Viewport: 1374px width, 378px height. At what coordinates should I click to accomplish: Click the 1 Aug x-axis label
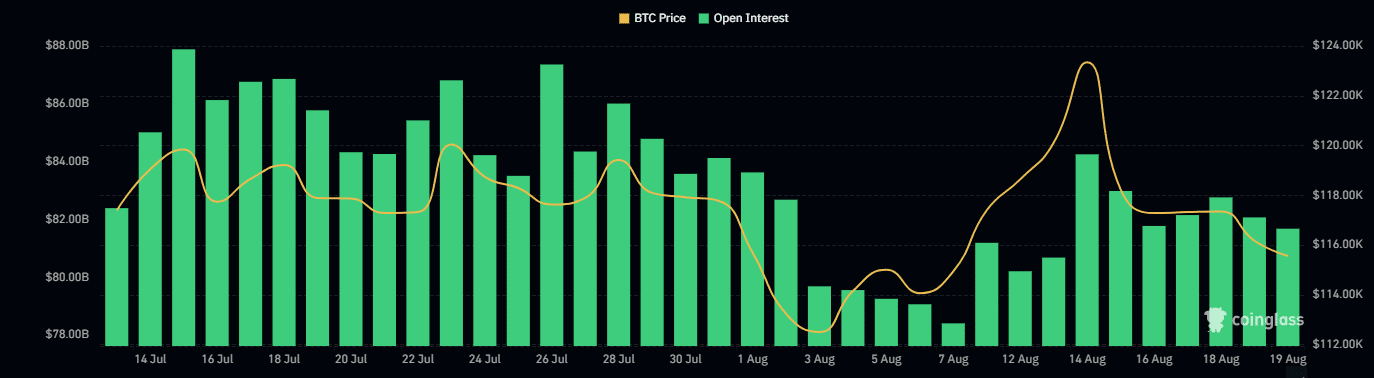[x=752, y=359]
